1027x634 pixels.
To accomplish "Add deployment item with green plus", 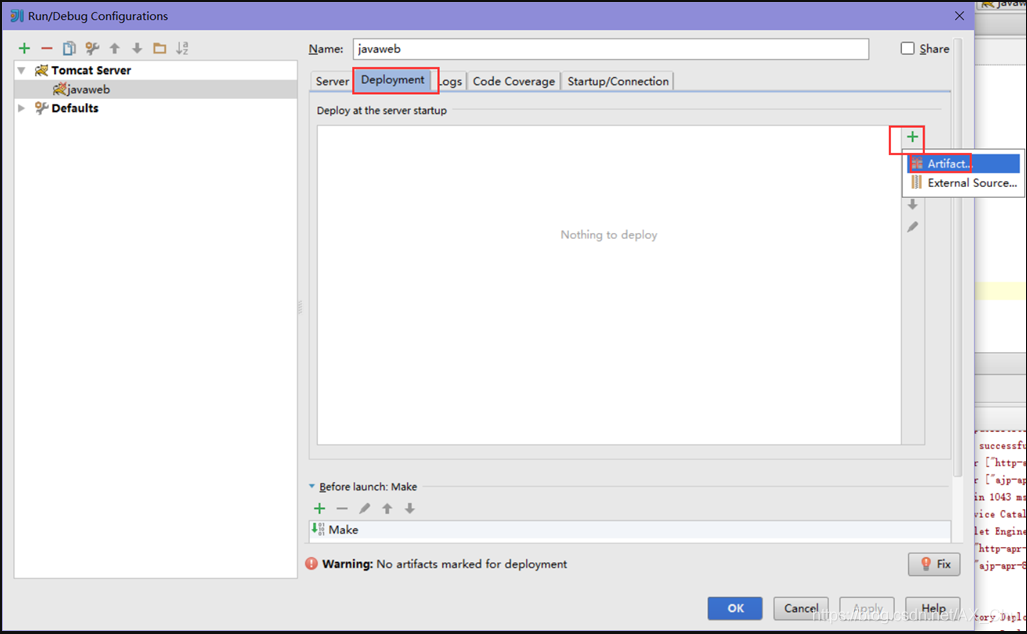I will point(912,137).
